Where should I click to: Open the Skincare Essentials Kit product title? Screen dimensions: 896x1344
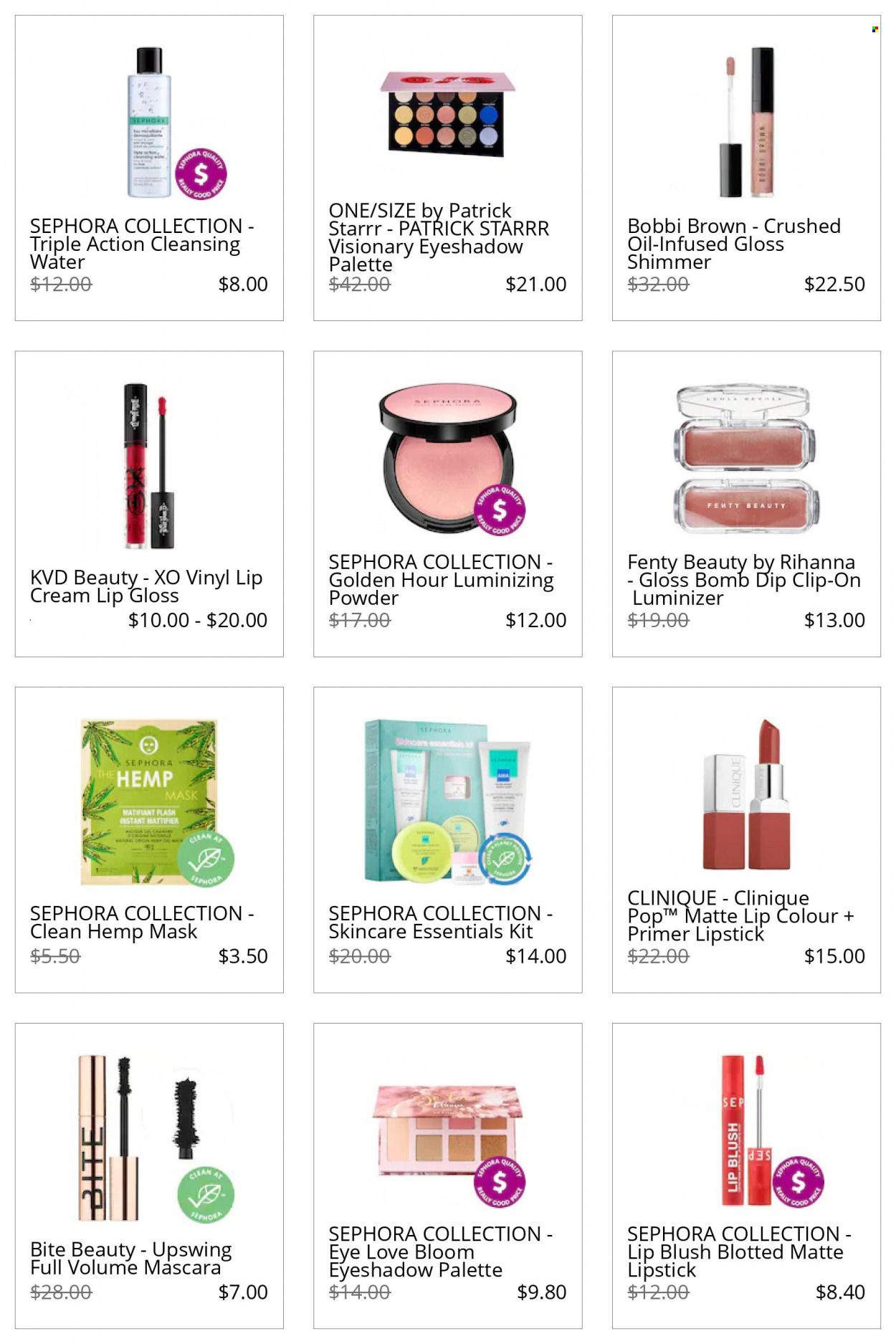(x=440, y=923)
